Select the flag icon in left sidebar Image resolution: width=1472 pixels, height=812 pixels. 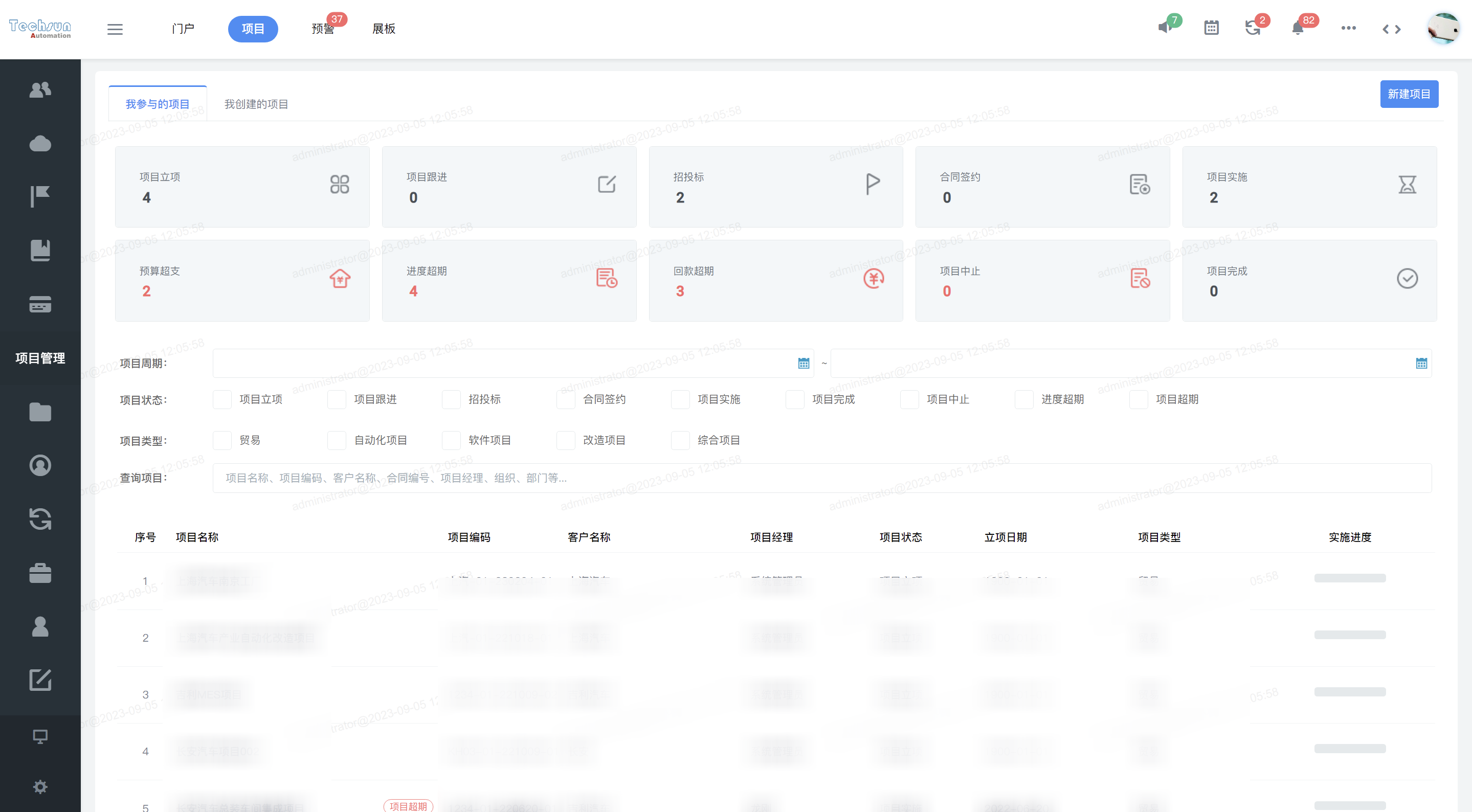point(40,196)
